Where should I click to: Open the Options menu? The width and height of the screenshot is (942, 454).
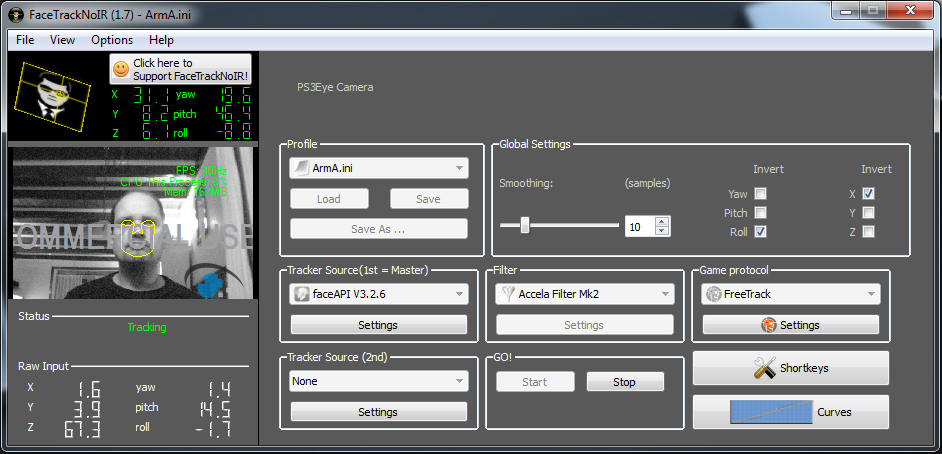(x=112, y=40)
